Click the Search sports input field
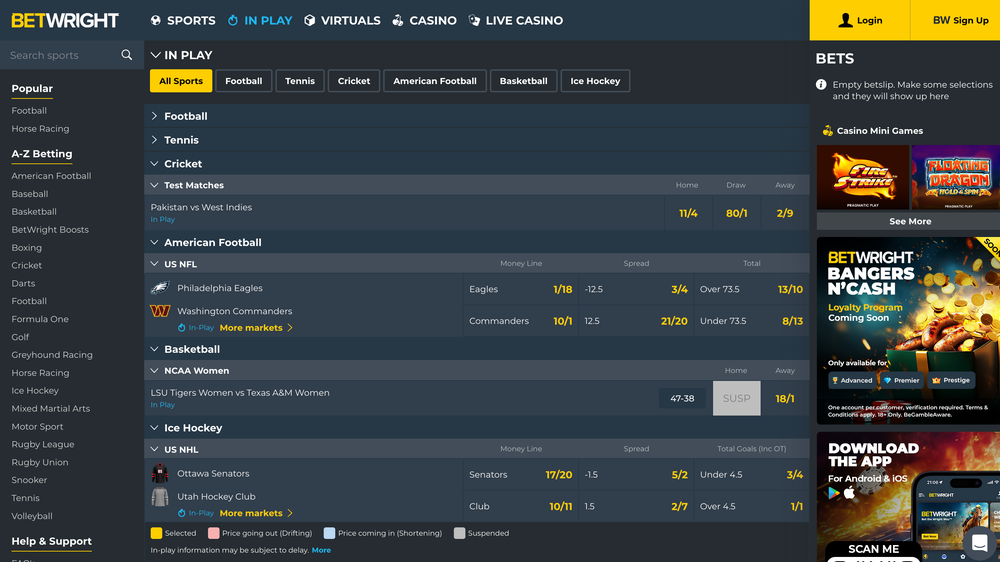The width and height of the screenshot is (1000, 562). click(64, 55)
